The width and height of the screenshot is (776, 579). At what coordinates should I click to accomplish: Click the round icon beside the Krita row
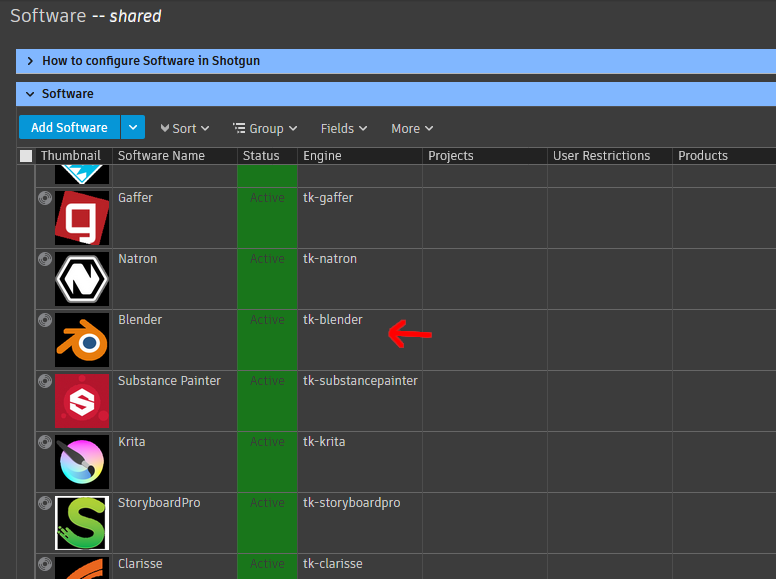click(x=45, y=442)
